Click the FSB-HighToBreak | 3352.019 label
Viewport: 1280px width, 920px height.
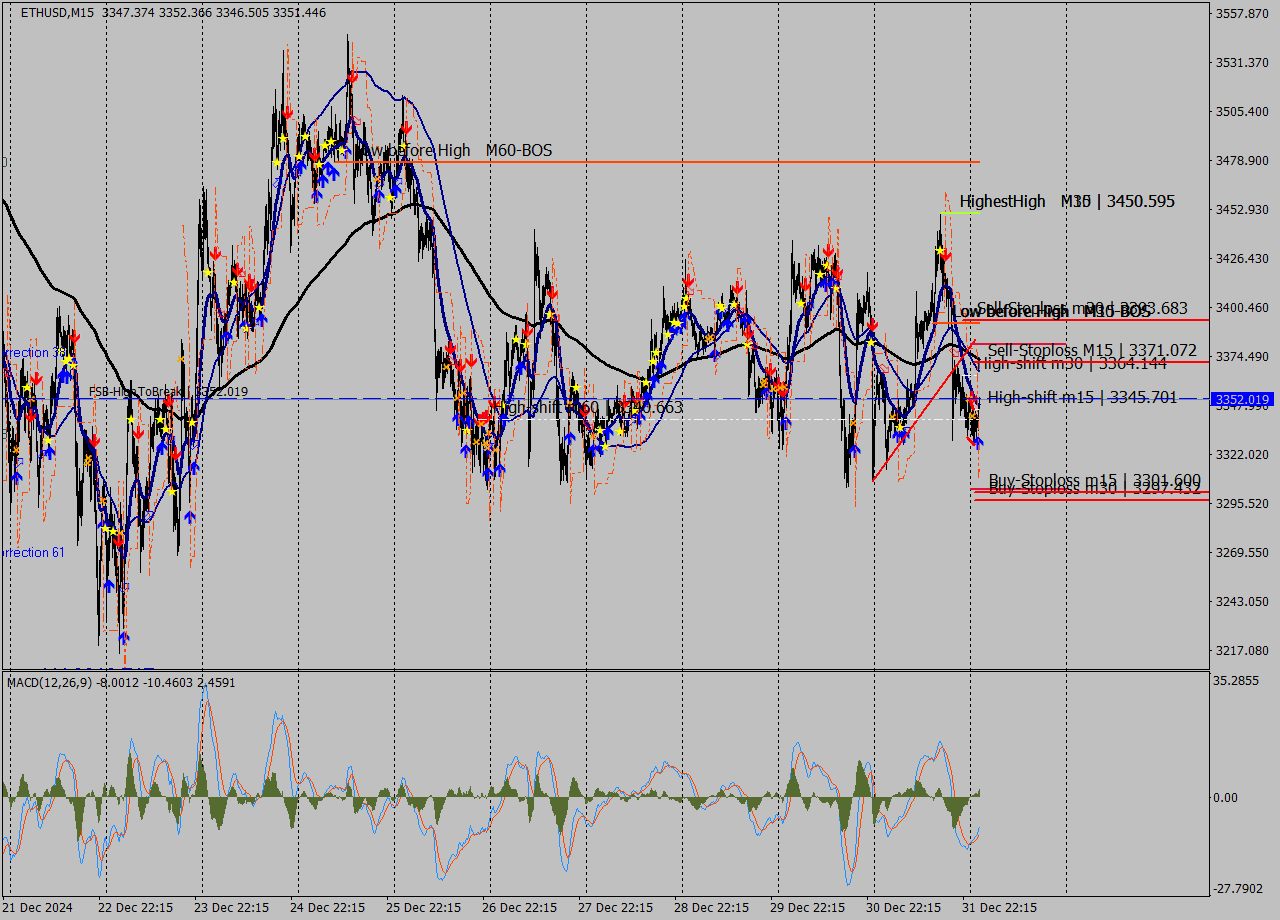pos(168,392)
